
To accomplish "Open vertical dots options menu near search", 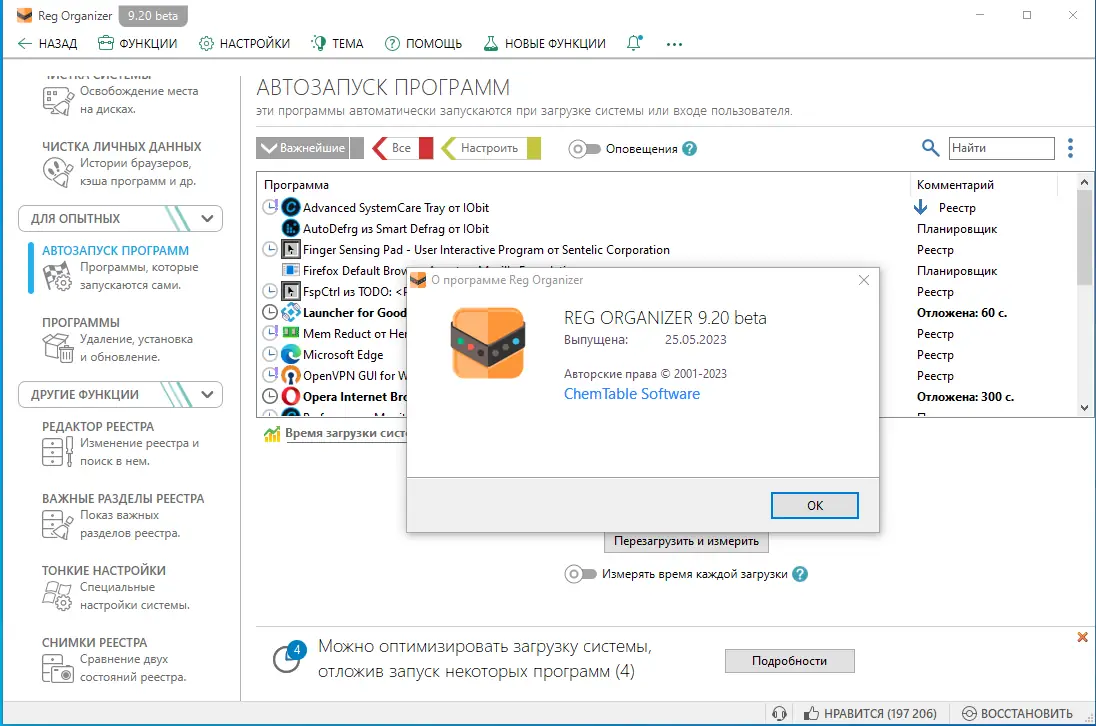I will pos(1070,148).
